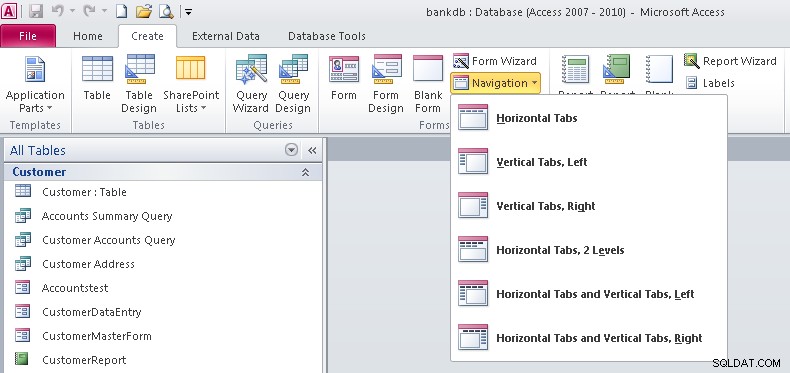Click the Query Design button
This screenshot has height=373, width=790.
click(x=293, y=84)
